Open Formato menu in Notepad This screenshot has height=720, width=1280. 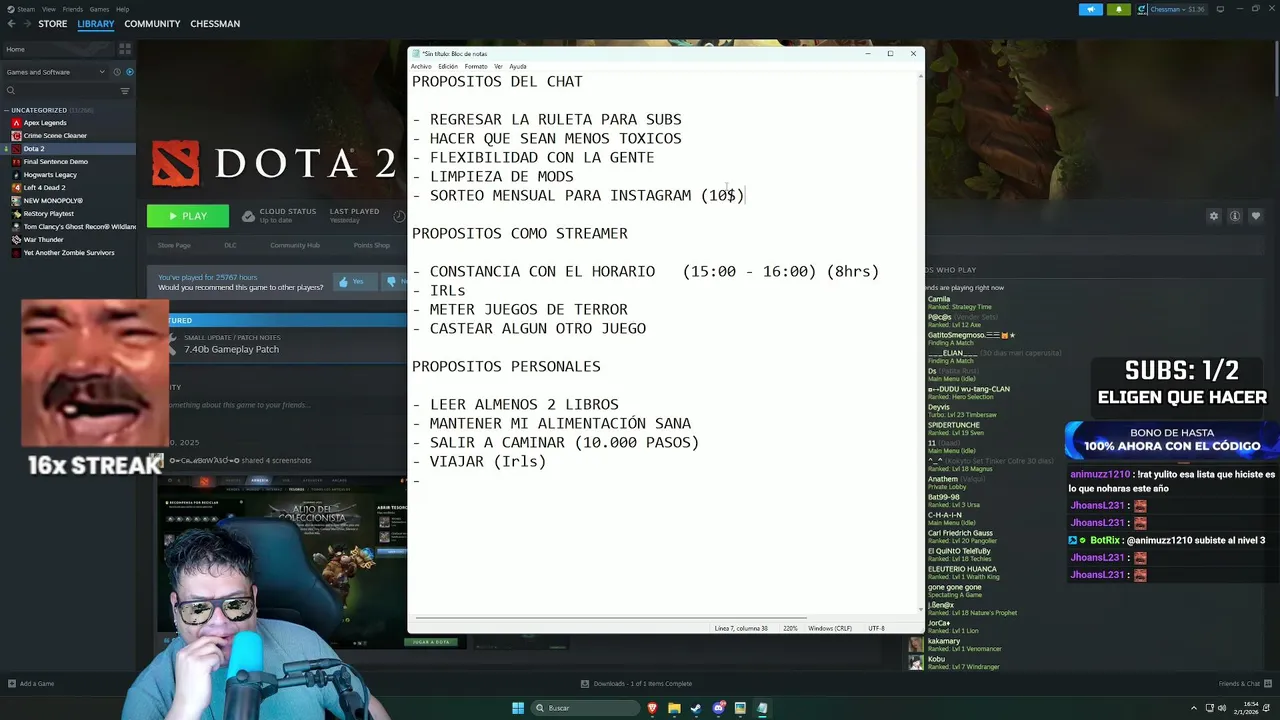476,67
